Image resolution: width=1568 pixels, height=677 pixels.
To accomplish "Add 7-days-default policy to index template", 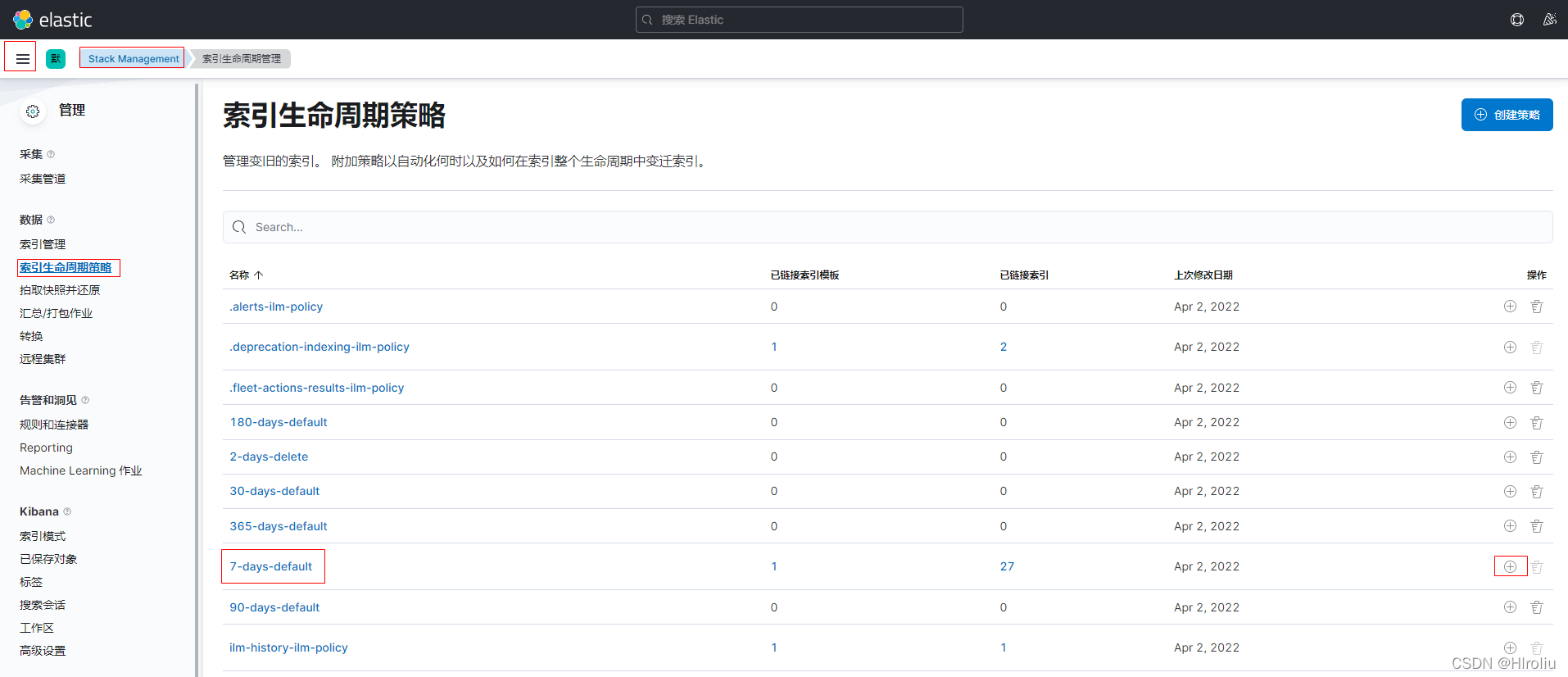I will tap(1510, 566).
